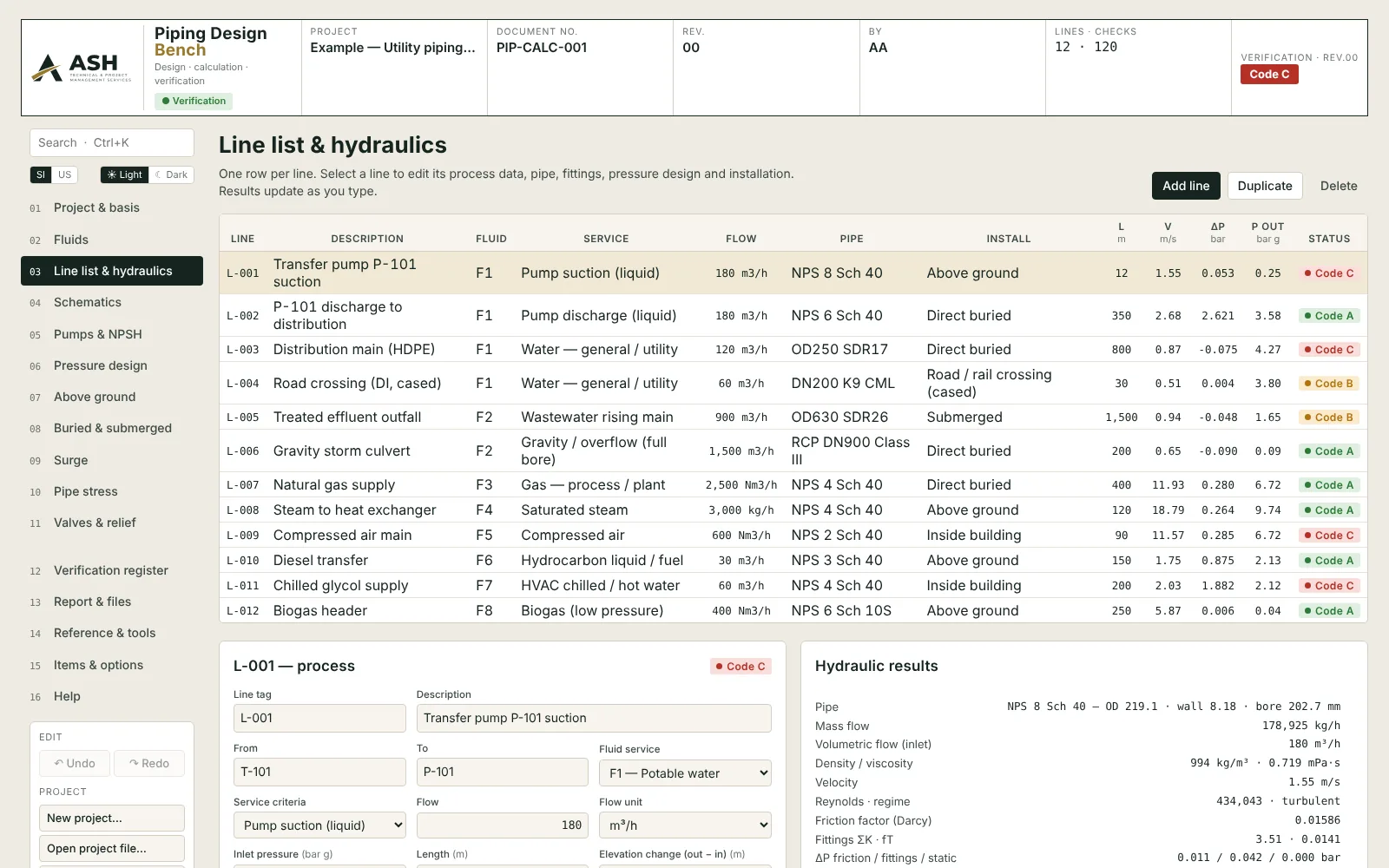
Task: Open the Fluid service dropdown
Action: pos(685,773)
